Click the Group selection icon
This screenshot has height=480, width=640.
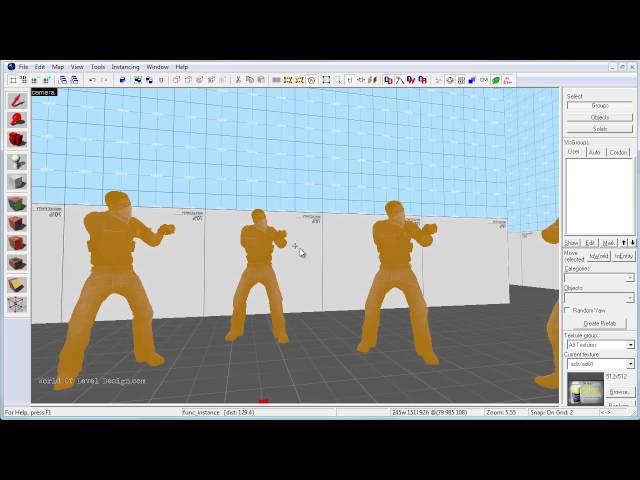pyautogui.click(x=138, y=80)
